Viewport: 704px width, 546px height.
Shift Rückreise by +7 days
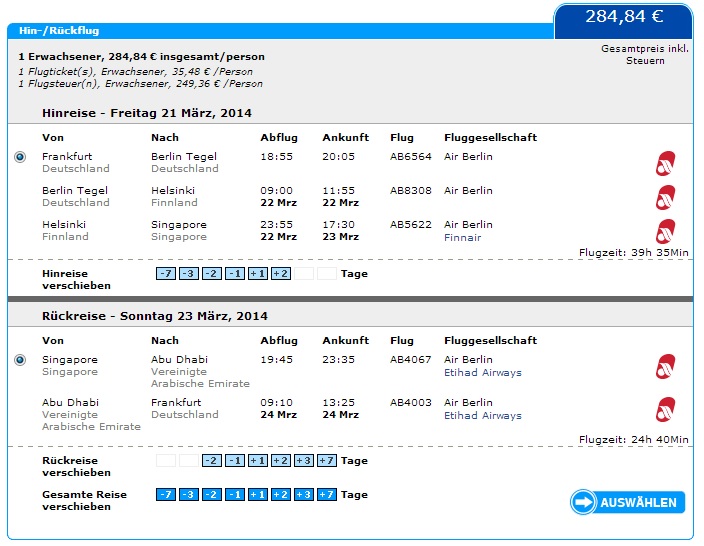pyautogui.click(x=327, y=460)
